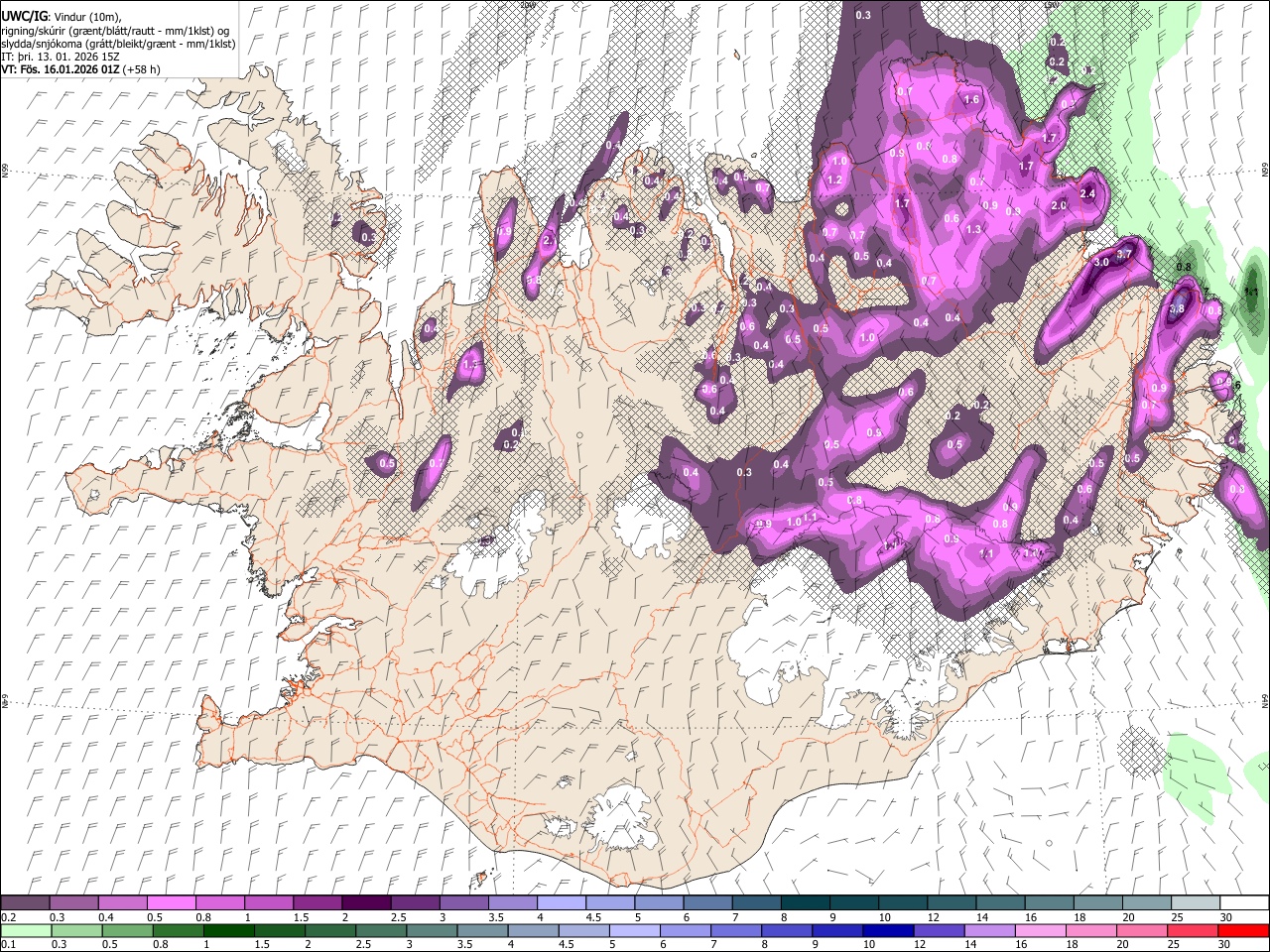Screen dimensions: 1270x952
Task: Pick lower legend bright red swatch after 30
Action: pos(1243,931)
